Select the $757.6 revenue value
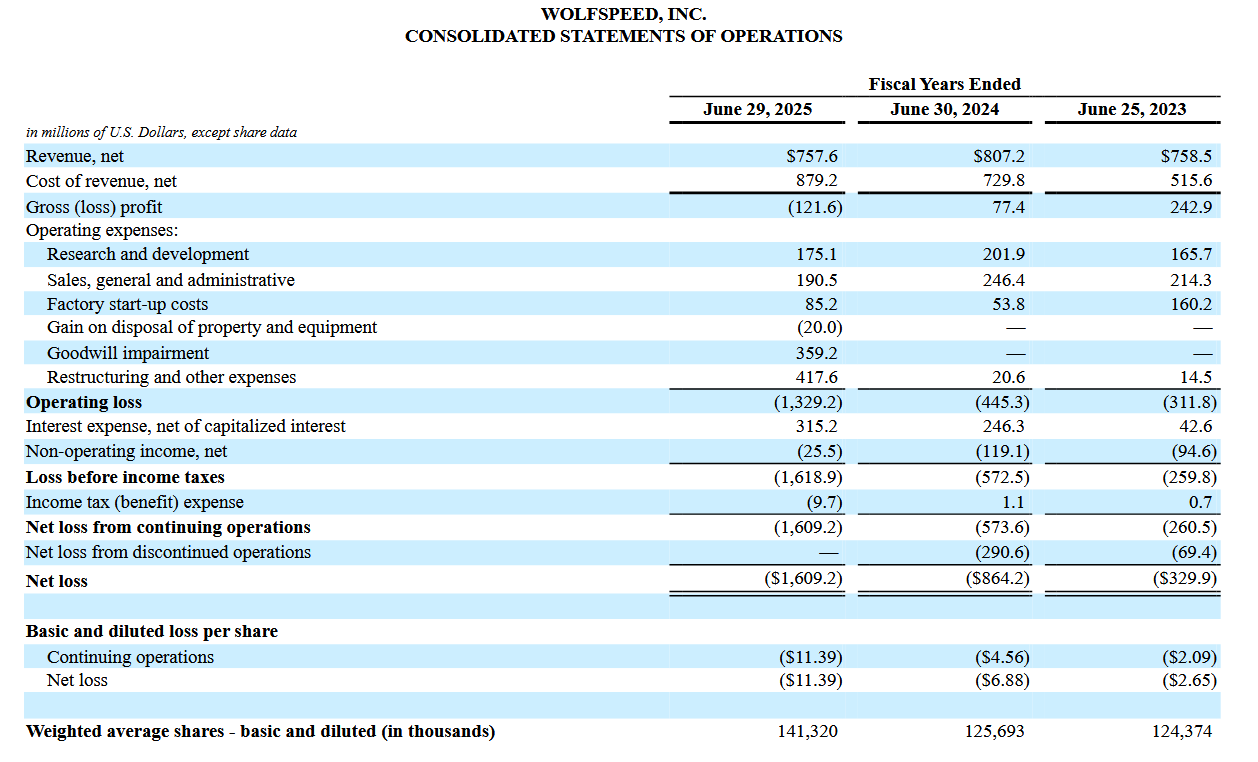The image size is (1258, 762). [812, 156]
